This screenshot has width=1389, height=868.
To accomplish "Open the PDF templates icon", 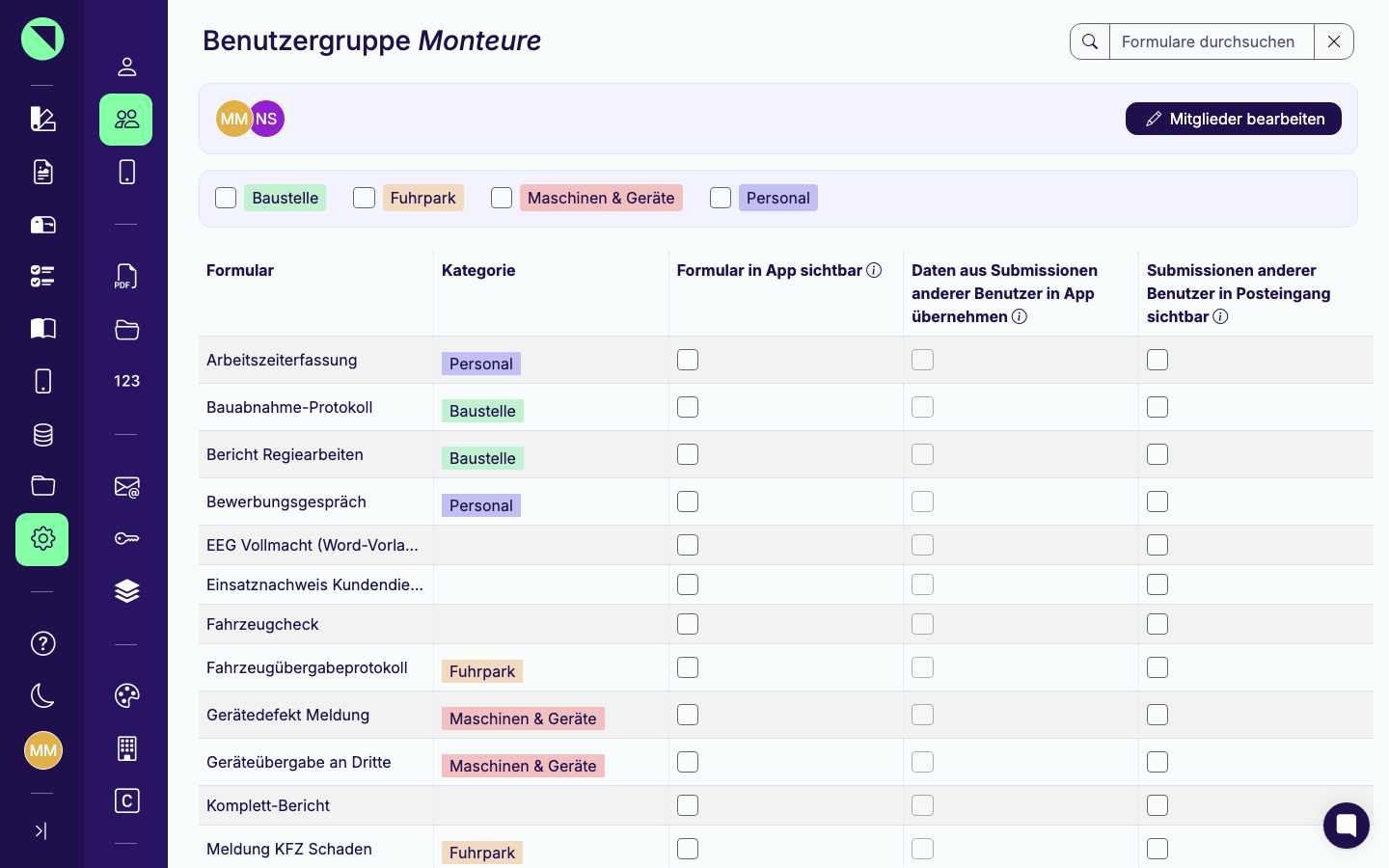I will click(126, 277).
